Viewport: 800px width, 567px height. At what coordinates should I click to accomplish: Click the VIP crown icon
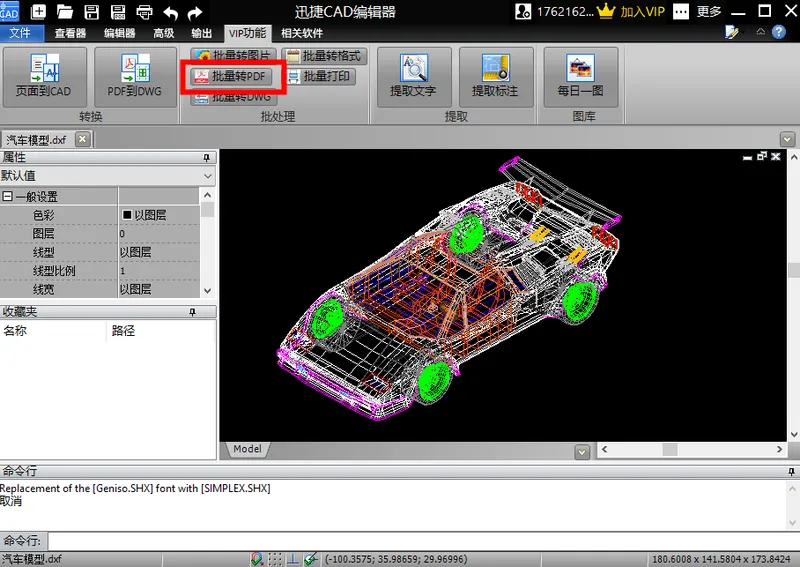(606, 11)
